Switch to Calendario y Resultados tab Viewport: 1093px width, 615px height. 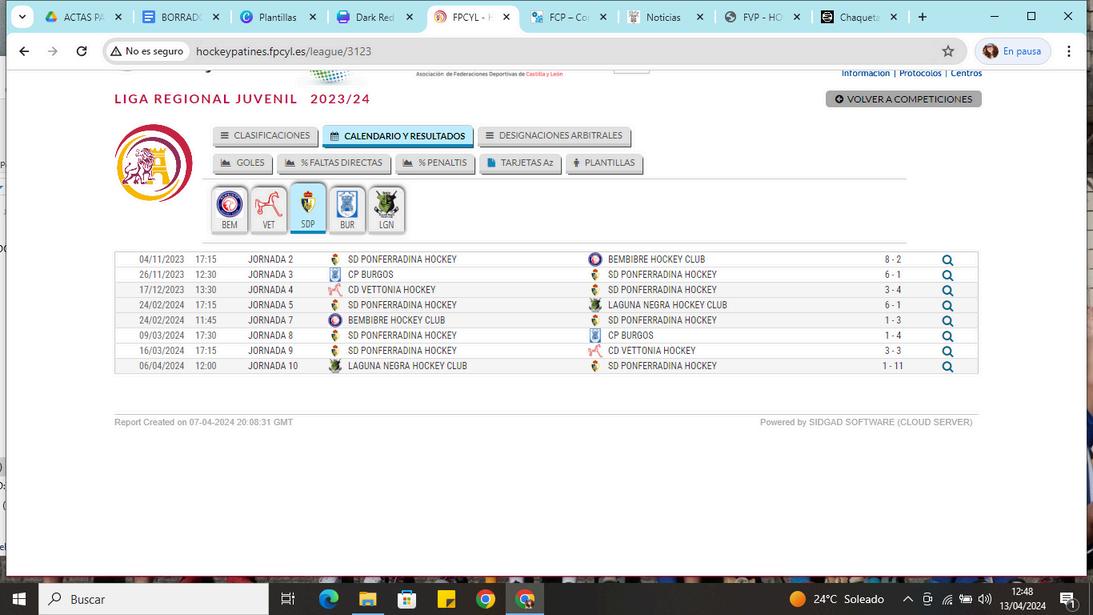coord(397,136)
